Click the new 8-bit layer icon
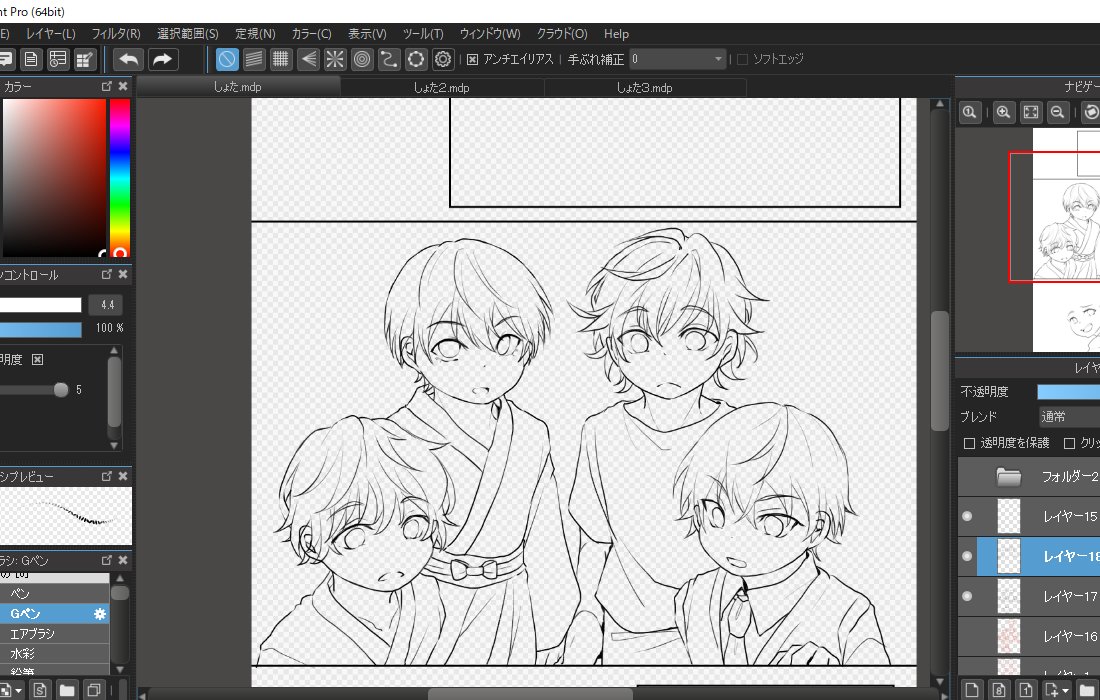 pos(999,689)
